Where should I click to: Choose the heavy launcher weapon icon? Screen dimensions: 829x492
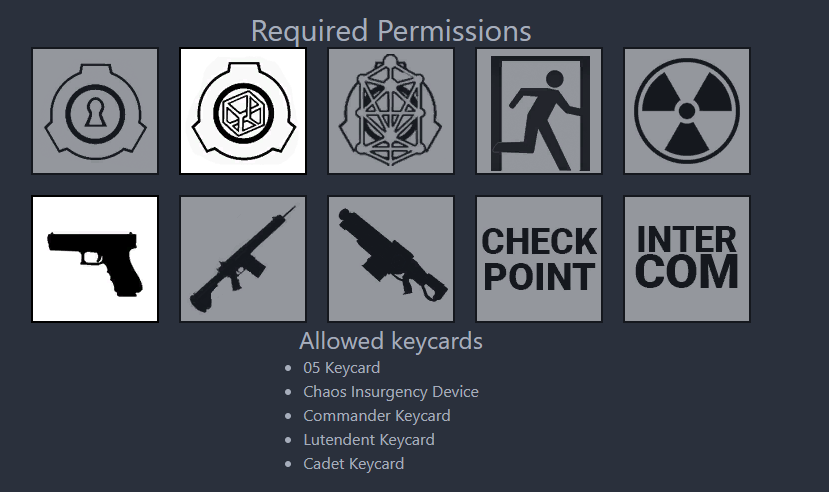[391, 259]
